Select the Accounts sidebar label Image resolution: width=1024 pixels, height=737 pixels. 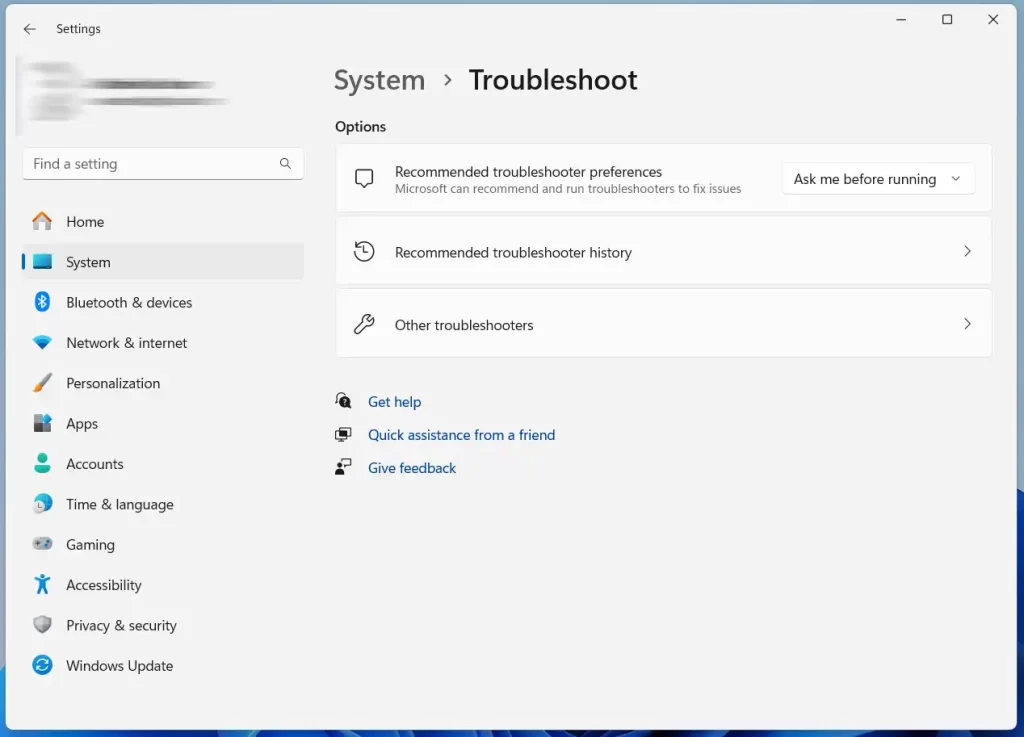[95, 464]
